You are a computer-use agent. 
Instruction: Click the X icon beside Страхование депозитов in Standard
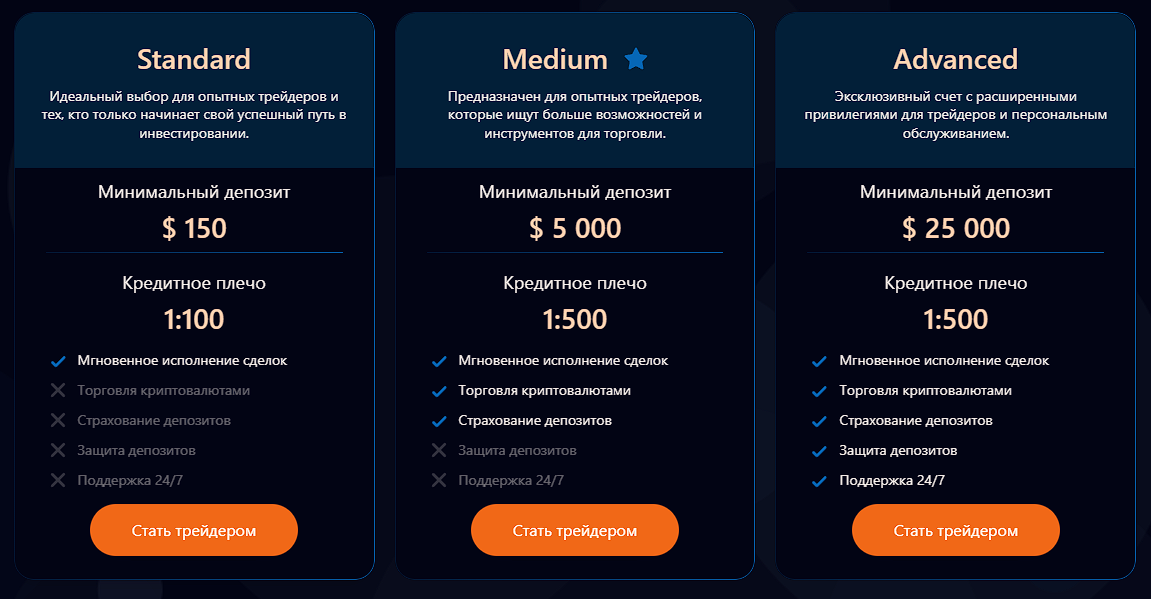pos(57,421)
